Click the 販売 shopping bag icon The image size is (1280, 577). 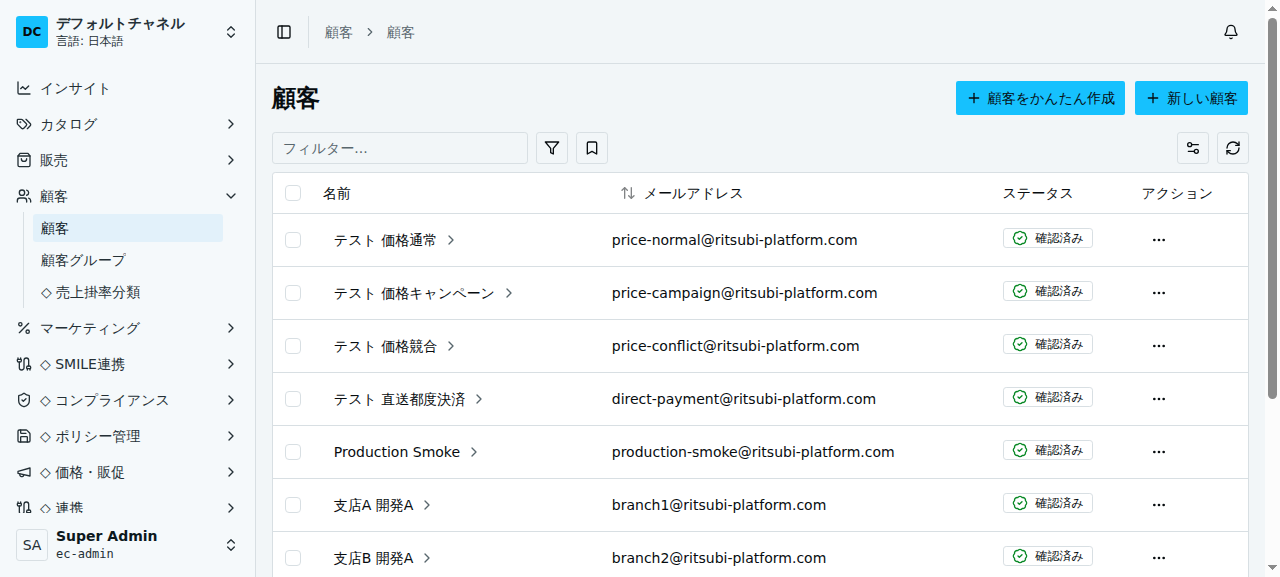[24, 160]
